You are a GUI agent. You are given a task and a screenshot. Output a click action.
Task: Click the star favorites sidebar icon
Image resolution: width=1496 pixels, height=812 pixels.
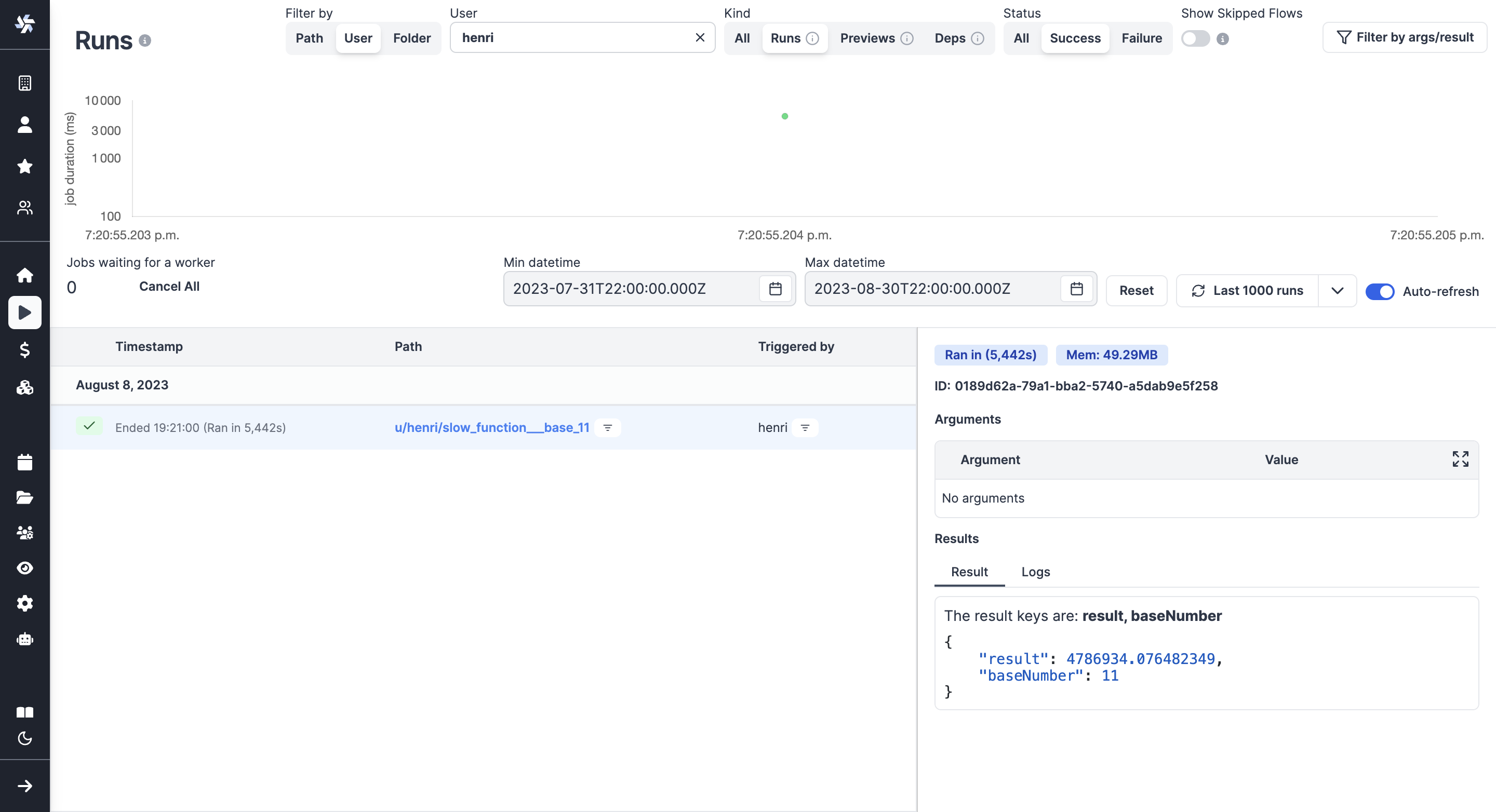(x=24, y=167)
